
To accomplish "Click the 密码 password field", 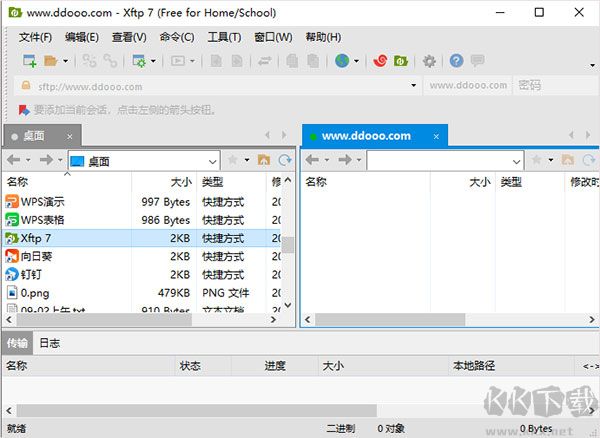I will point(557,85).
